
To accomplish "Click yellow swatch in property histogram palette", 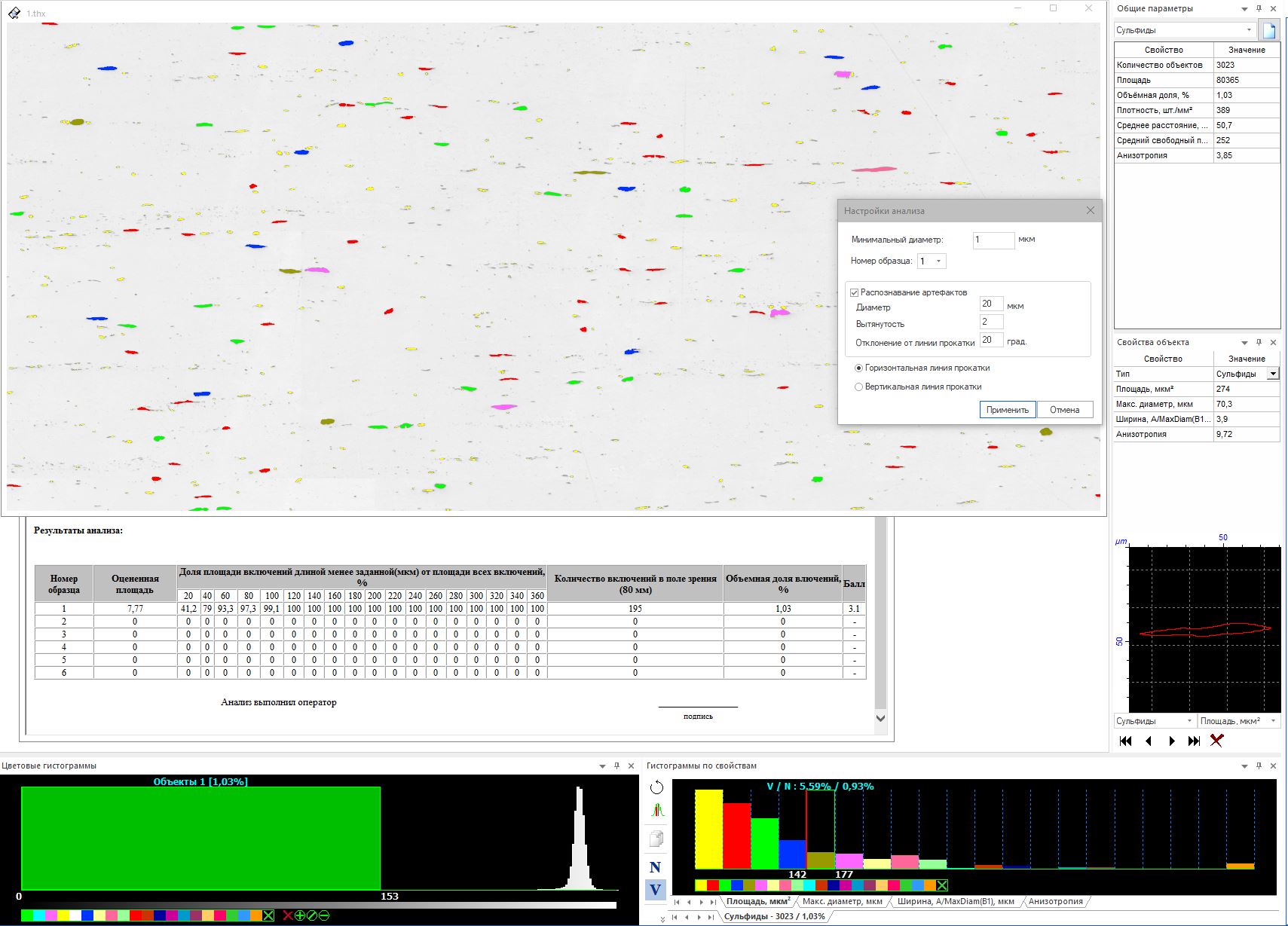I will click(701, 885).
